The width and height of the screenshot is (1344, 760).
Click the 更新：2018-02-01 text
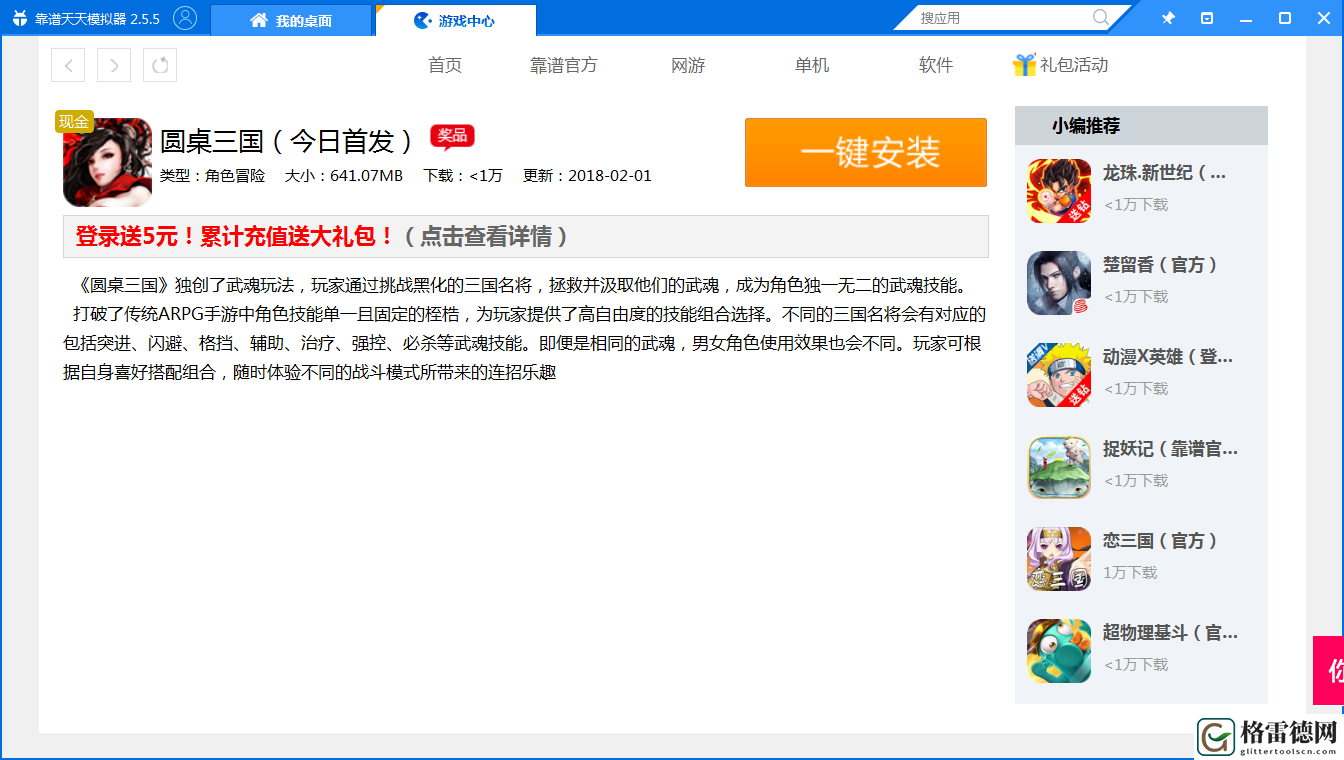click(x=587, y=176)
